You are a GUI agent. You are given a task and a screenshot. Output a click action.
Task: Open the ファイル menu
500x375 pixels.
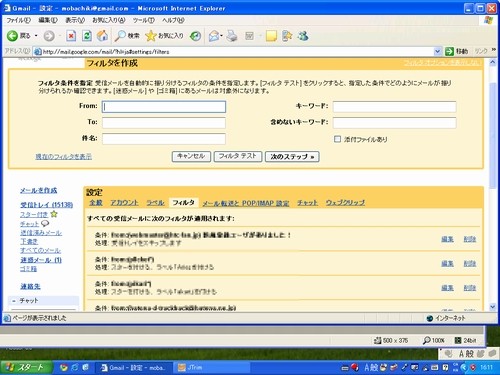[18, 20]
